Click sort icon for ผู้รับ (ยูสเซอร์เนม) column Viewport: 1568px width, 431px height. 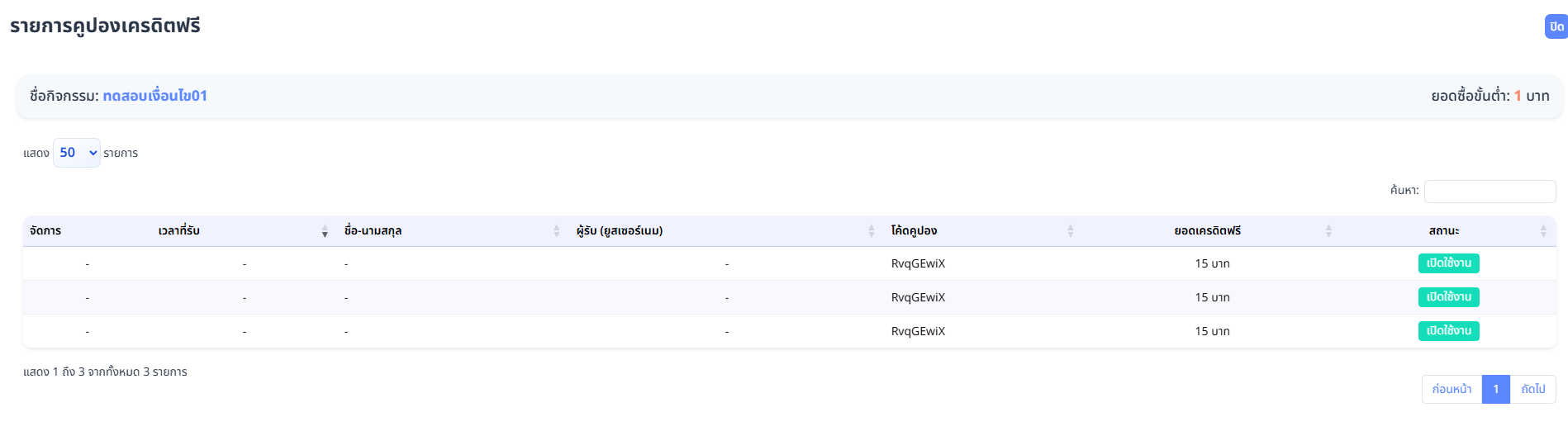pyautogui.click(x=872, y=231)
